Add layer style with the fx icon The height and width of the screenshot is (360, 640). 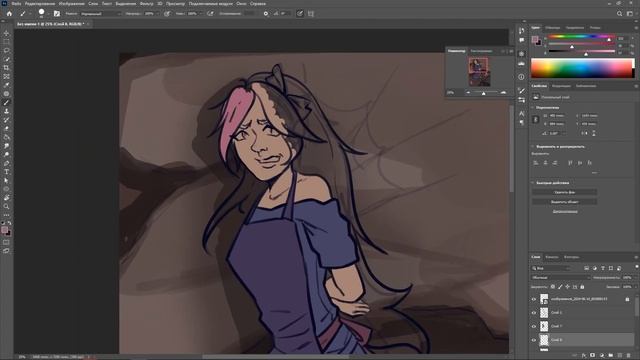[x=584, y=356]
